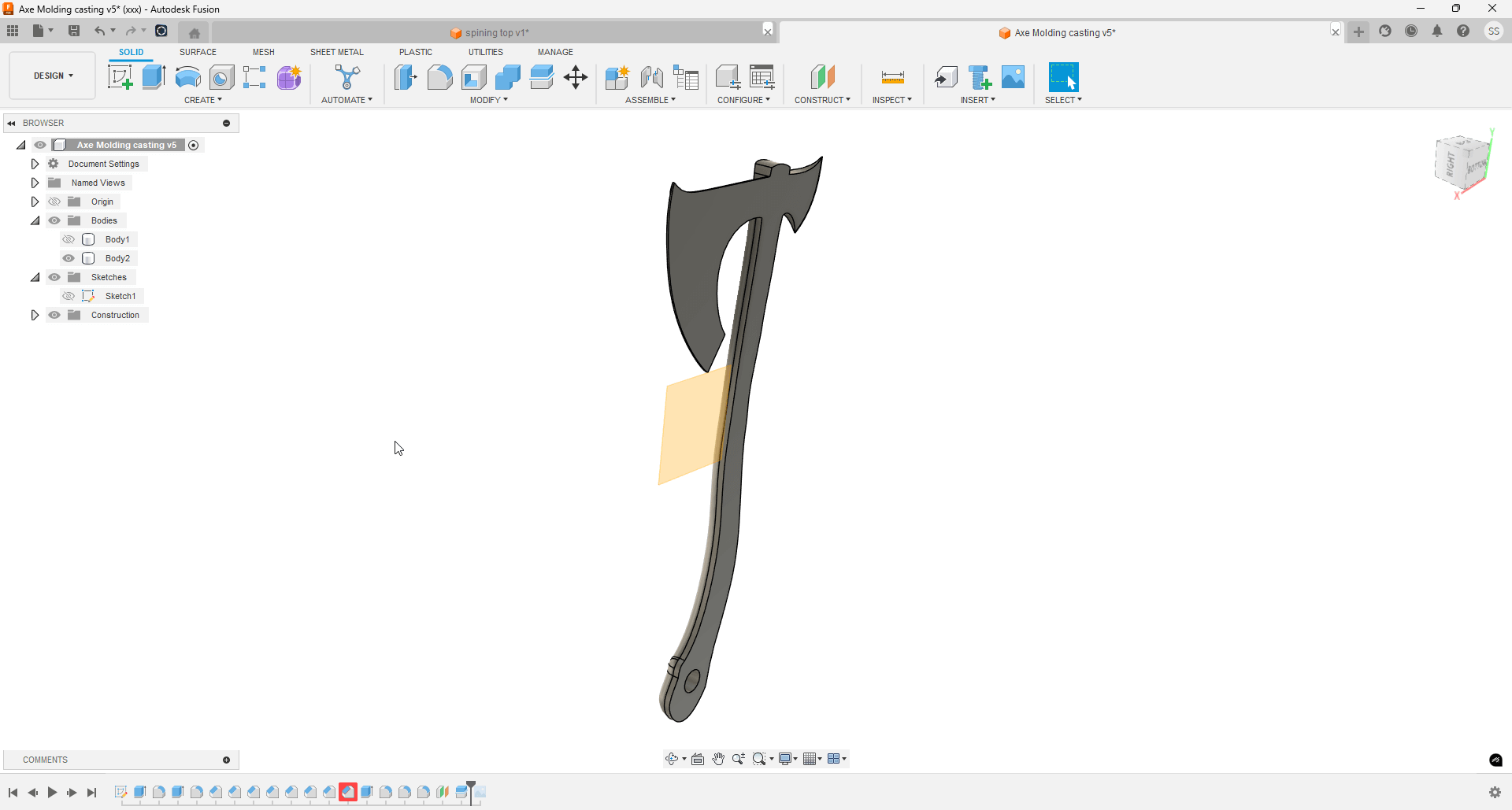Open the Help question mark icon
The height and width of the screenshot is (810, 1512).
[x=1463, y=31]
